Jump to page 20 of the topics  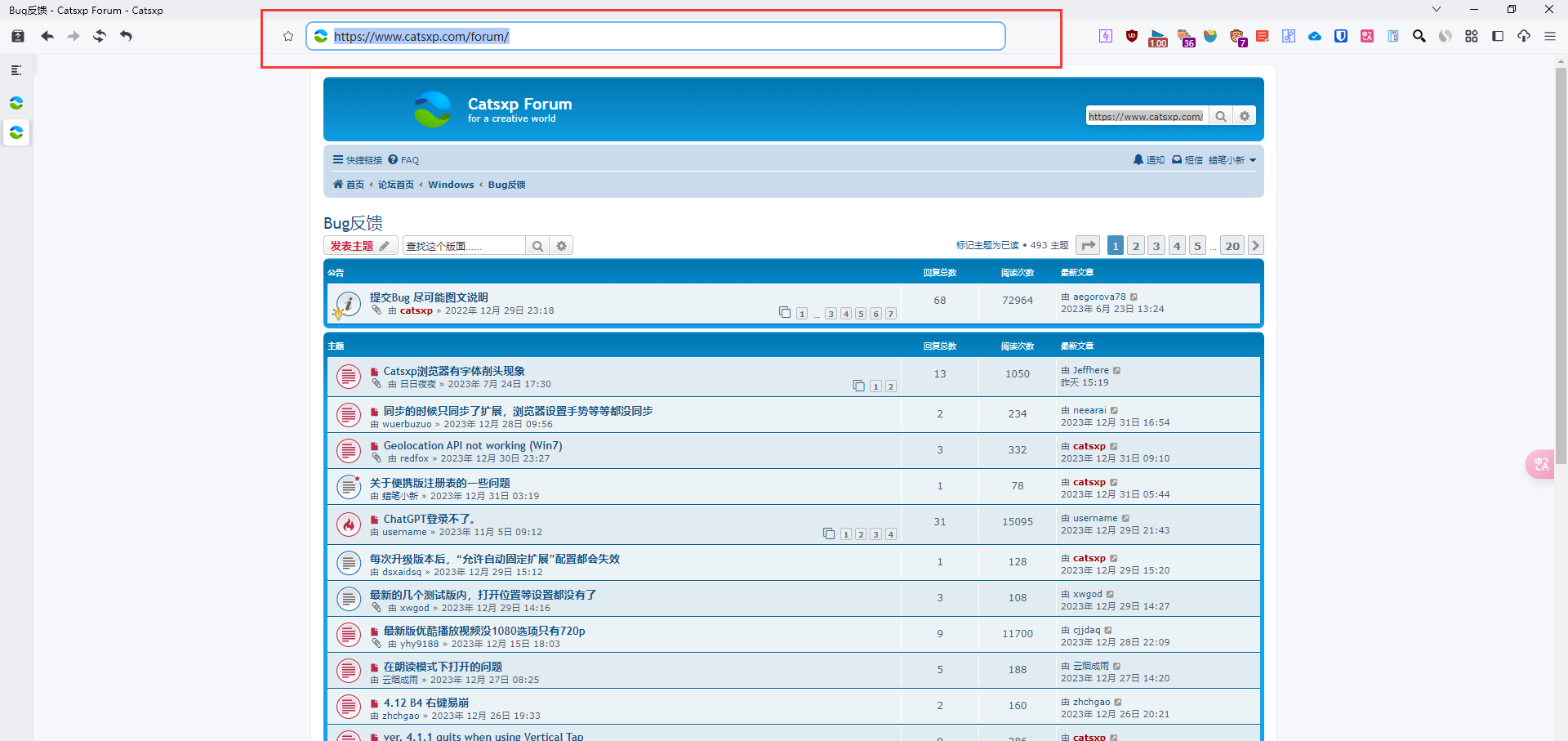pos(1232,245)
